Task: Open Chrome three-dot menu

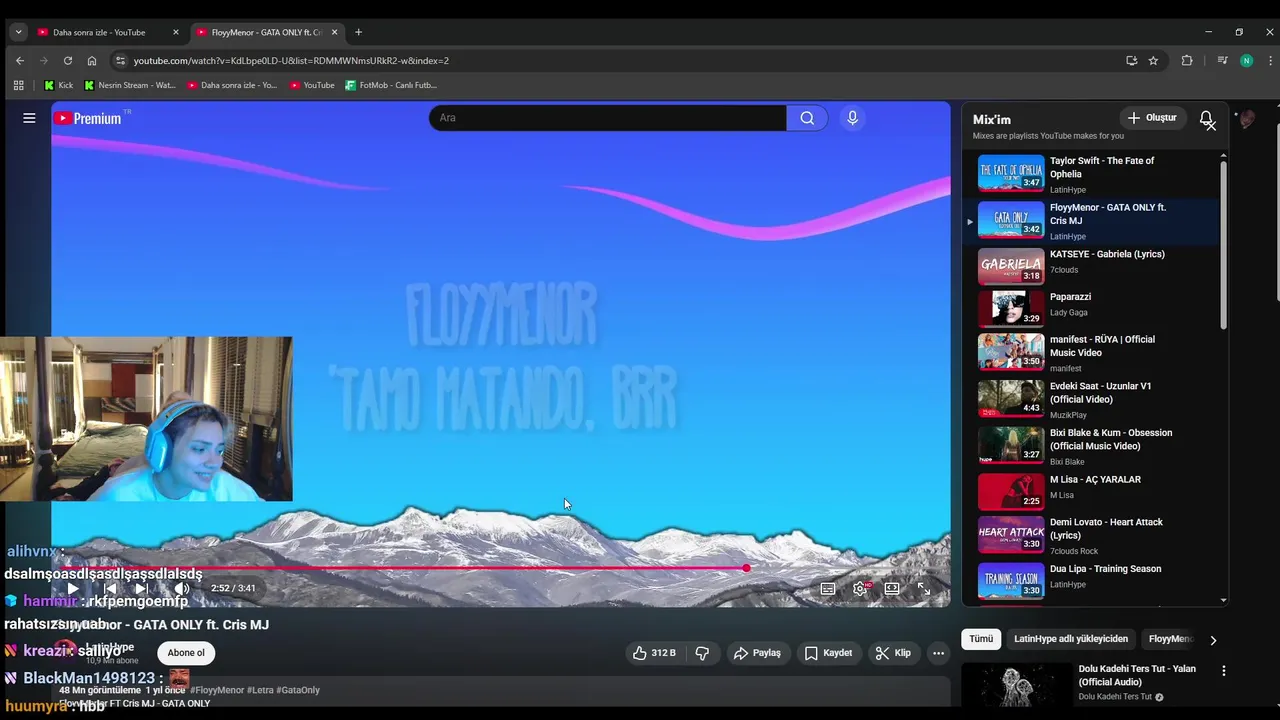Action: (x=1270, y=60)
